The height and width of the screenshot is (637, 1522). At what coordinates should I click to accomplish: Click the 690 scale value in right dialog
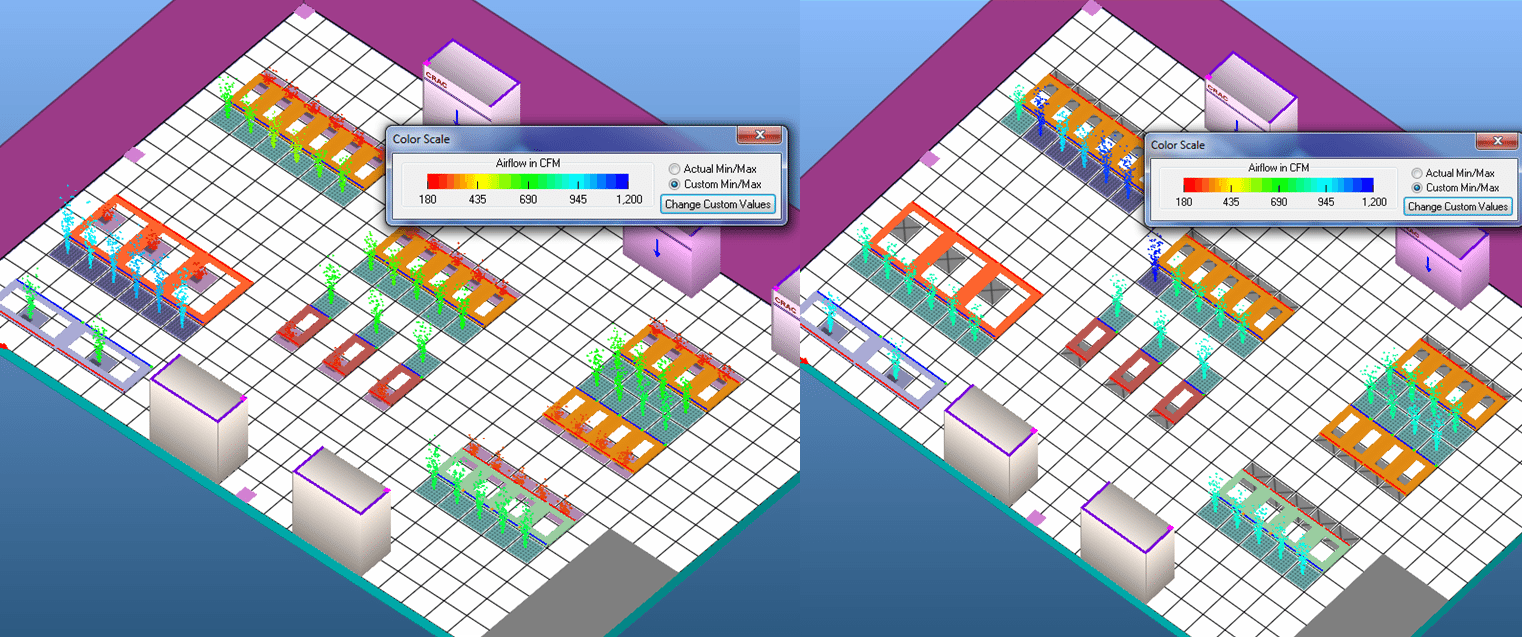[1279, 202]
